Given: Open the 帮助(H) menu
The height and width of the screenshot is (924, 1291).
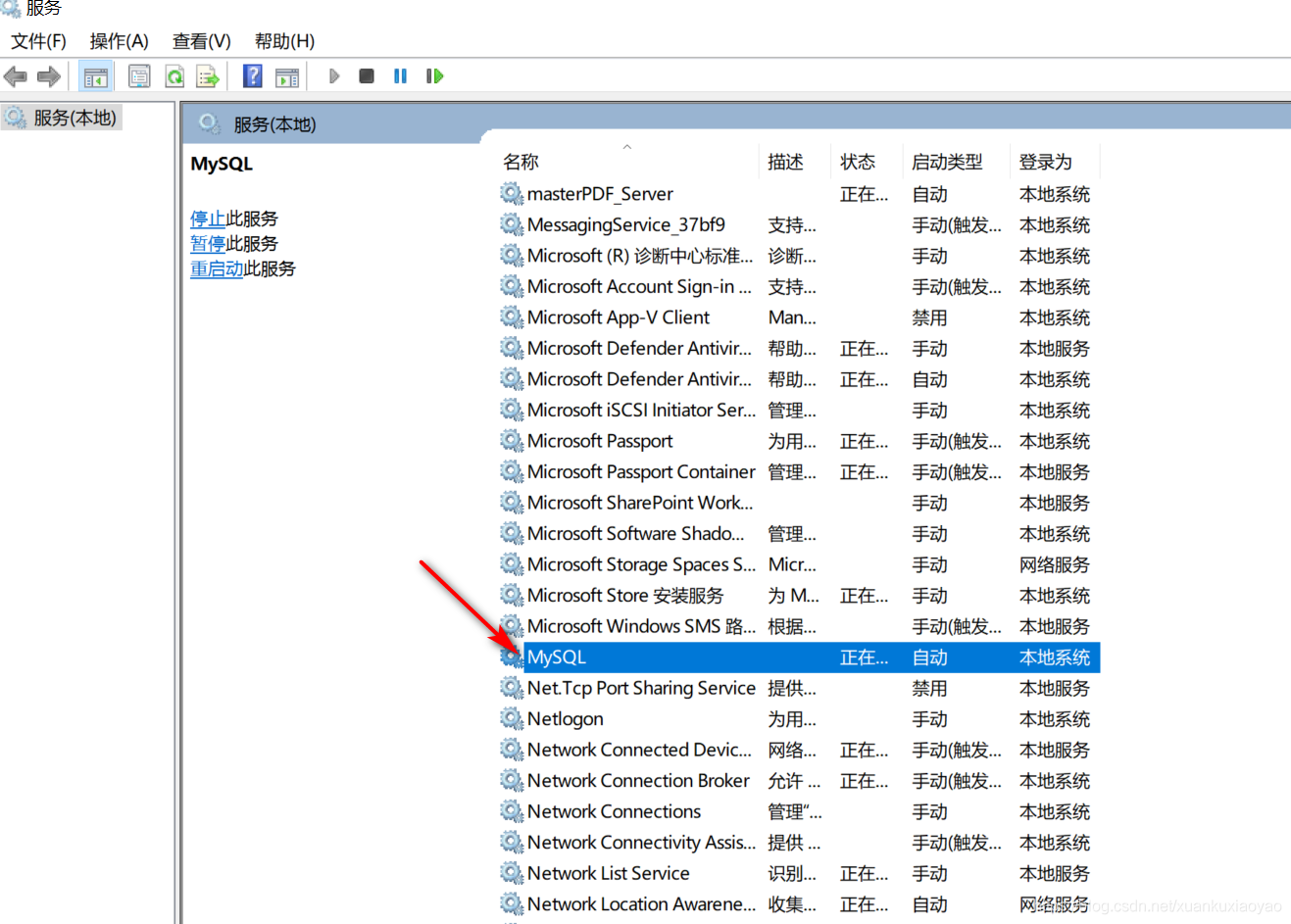Looking at the screenshot, I should [x=284, y=41].
